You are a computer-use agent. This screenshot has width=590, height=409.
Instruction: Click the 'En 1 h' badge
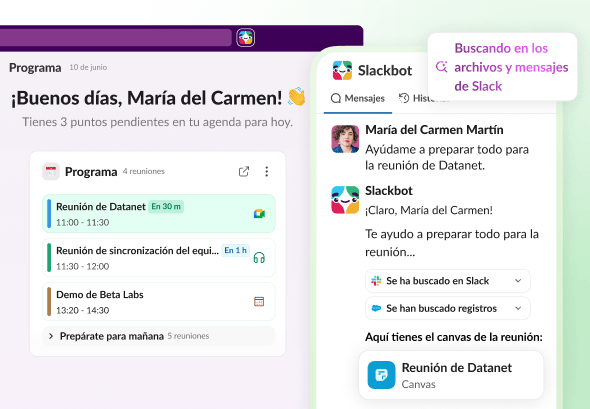tap(236, 250)
